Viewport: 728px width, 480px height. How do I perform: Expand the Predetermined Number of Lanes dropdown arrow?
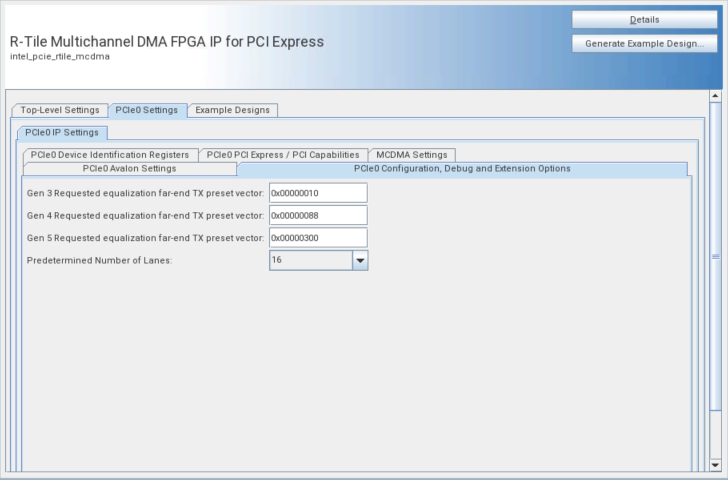click(x=360, y=260)
